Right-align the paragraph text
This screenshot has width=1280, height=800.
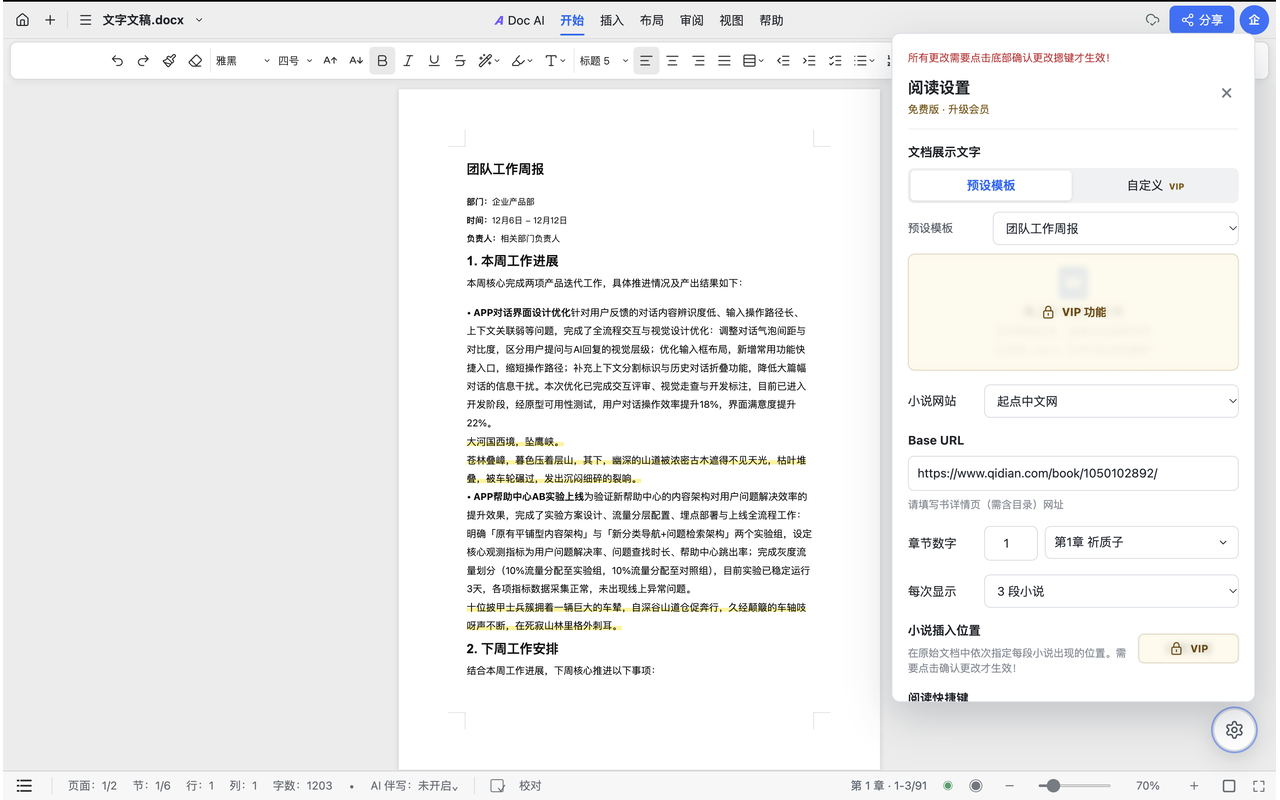point(699,61)
